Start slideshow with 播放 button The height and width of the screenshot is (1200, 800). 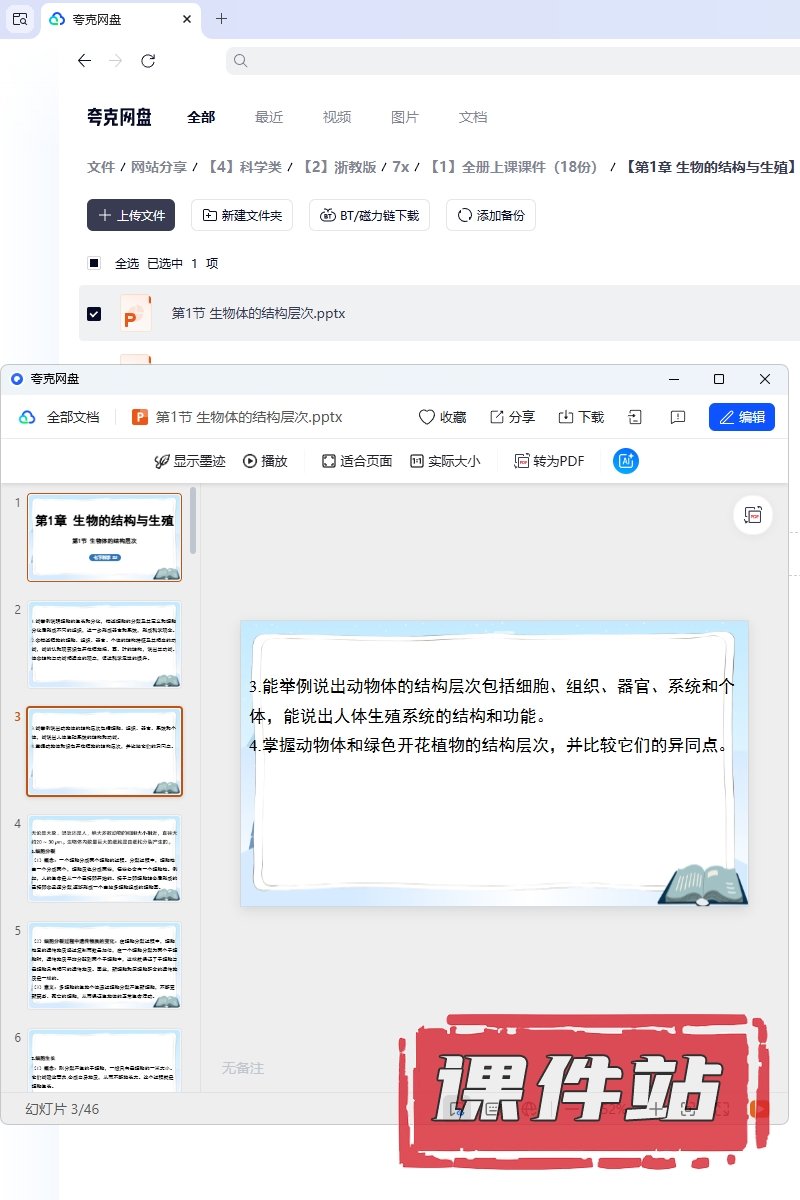[265, 461]
